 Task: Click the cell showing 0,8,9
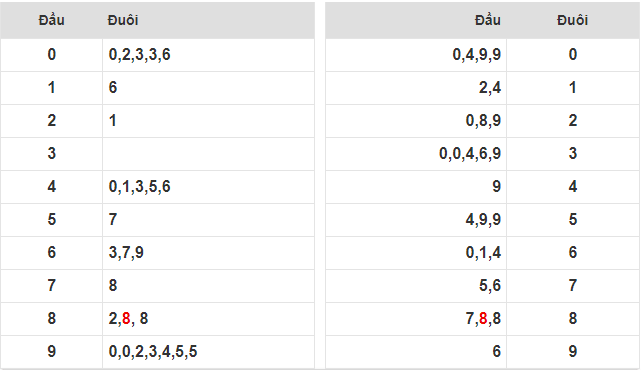tap(416, 121)
